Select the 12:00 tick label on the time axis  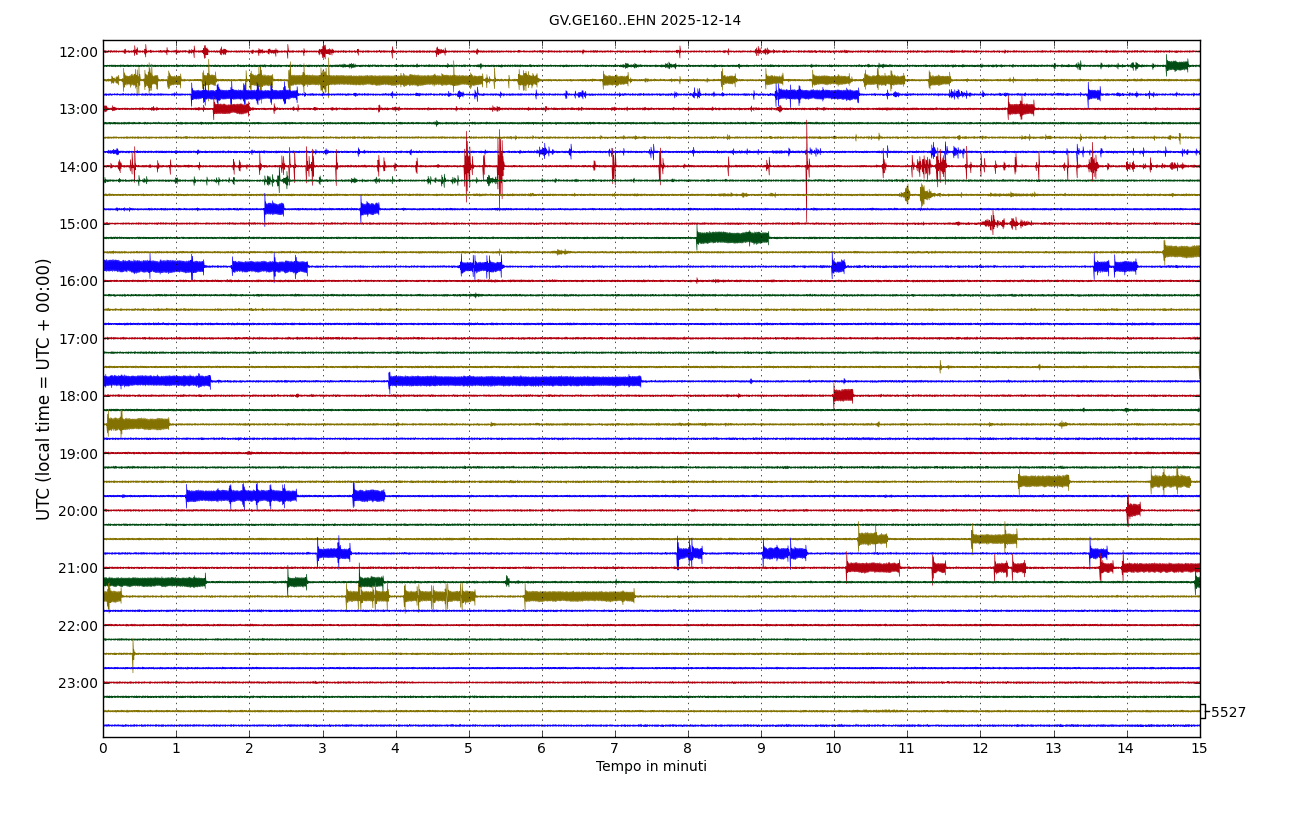pyautogui.click(x=78, y=52)
